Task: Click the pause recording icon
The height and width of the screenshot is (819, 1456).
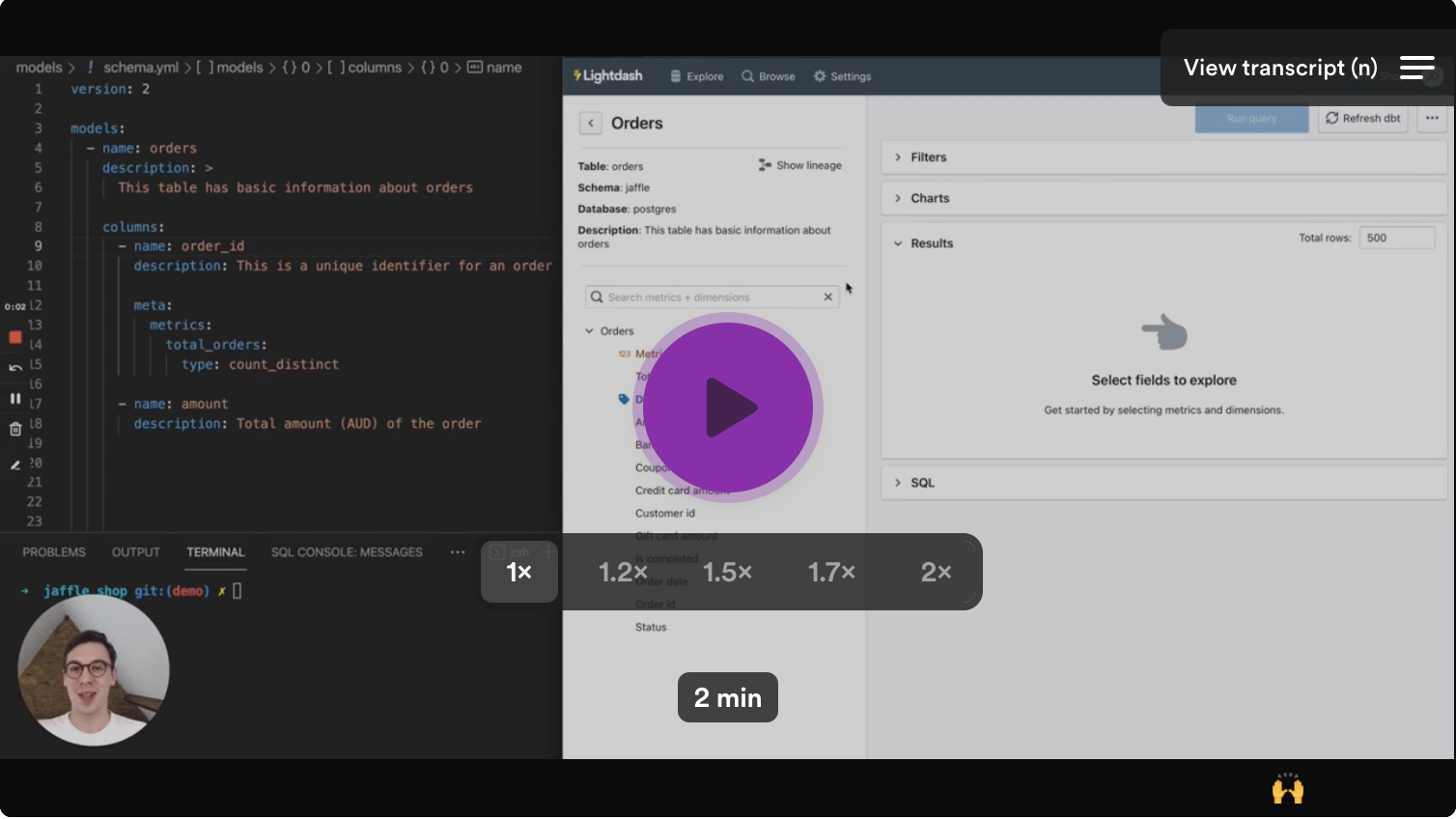Action: (x=15, y=398)
